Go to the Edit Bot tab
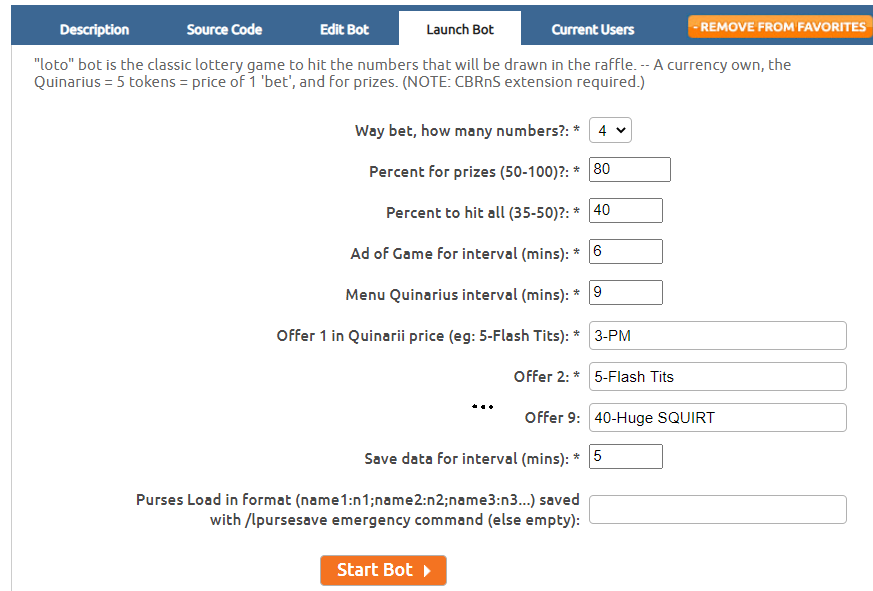The height and width of the screenshot is (591, 873). click(344, 29)
